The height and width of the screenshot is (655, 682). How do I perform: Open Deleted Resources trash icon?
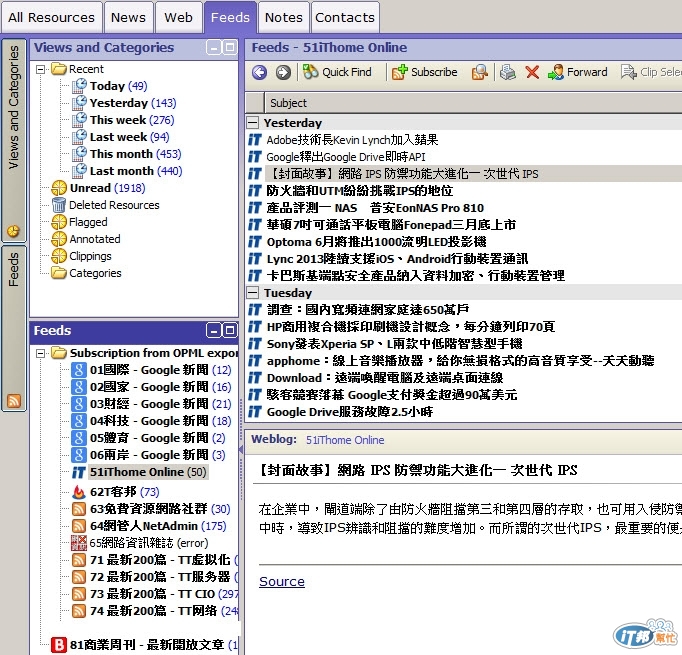click(x=59, y=205)
